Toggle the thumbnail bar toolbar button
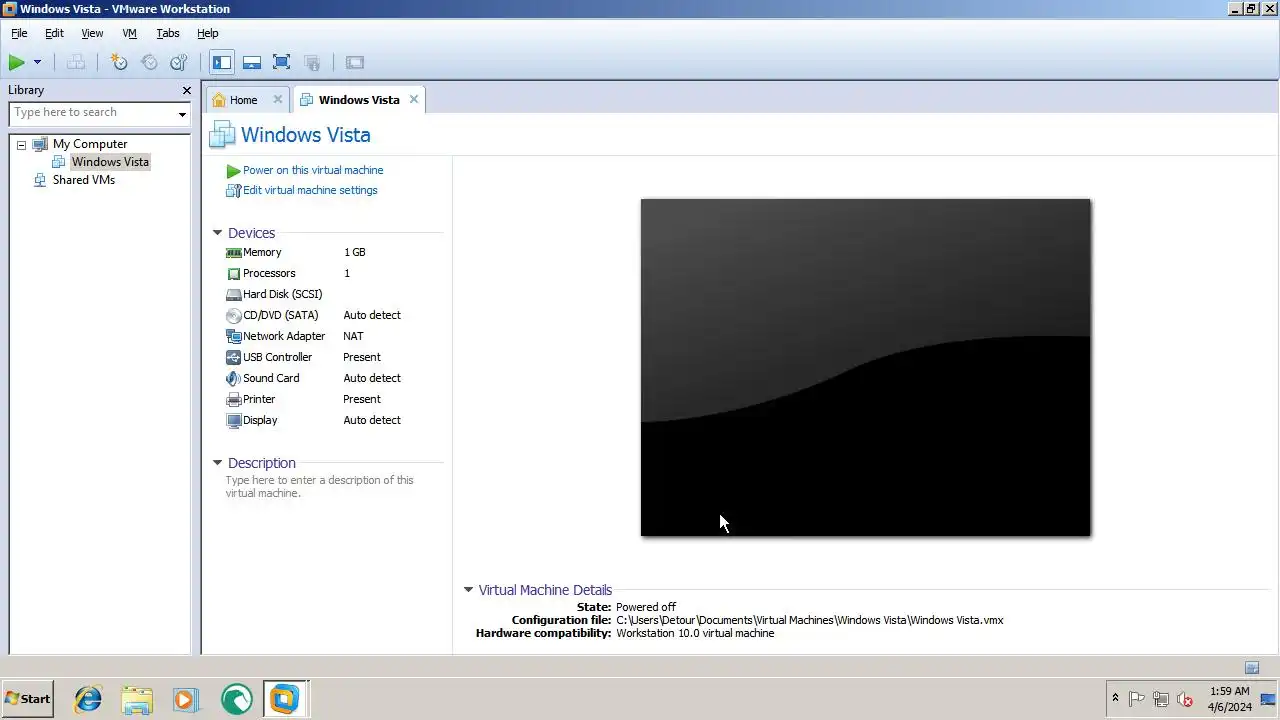 (x=252, y=62)
